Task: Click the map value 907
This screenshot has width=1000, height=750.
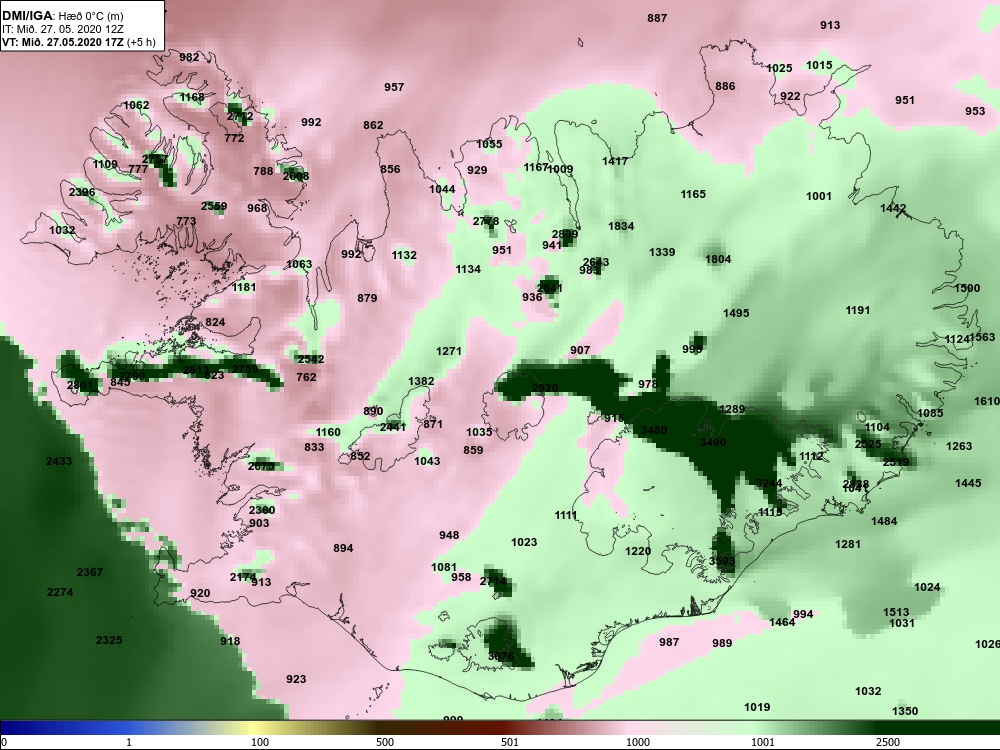Action: click(x=580, y=350)
